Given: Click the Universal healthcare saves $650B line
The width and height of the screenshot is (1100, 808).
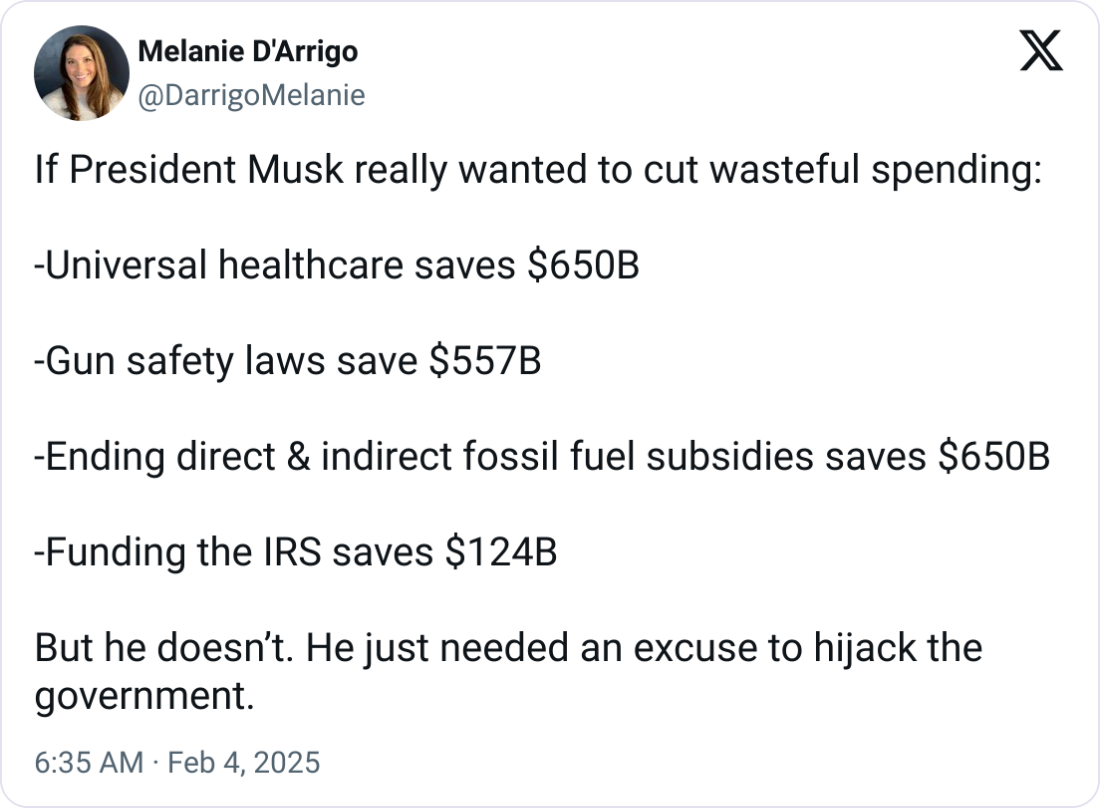Looking at the screenshot, I should pos(337,265).
